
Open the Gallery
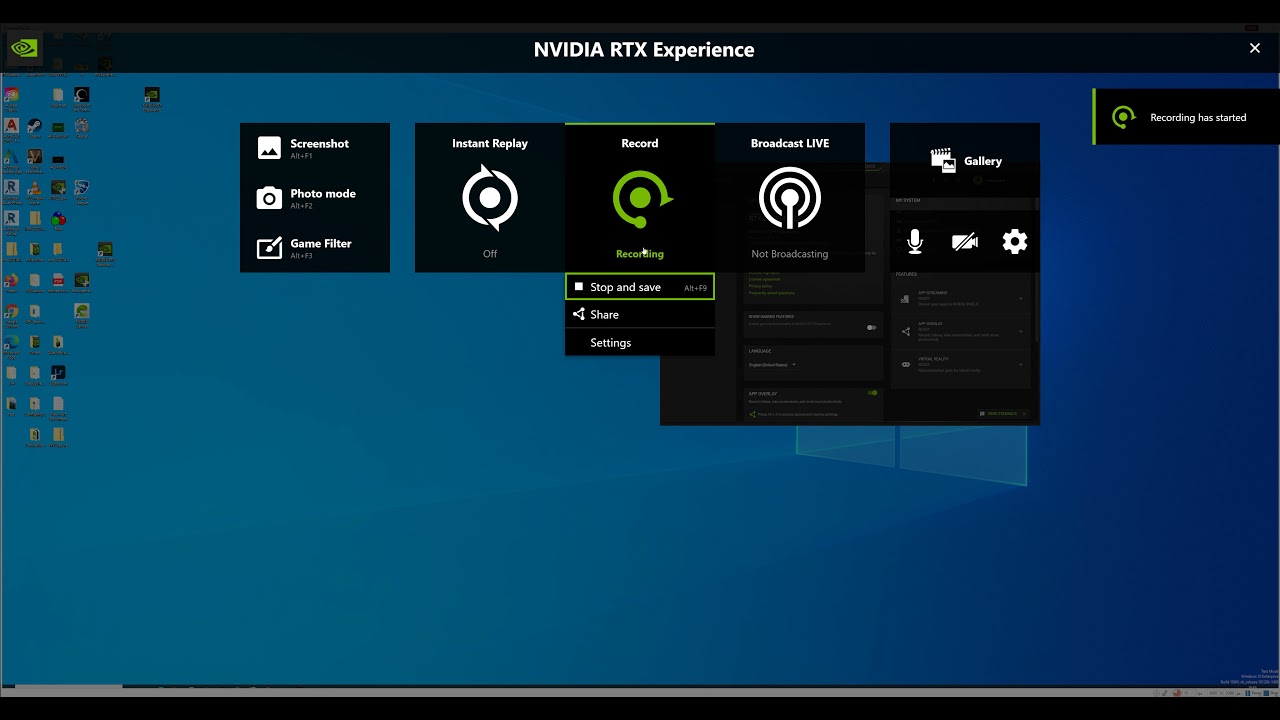click(966, 160)
